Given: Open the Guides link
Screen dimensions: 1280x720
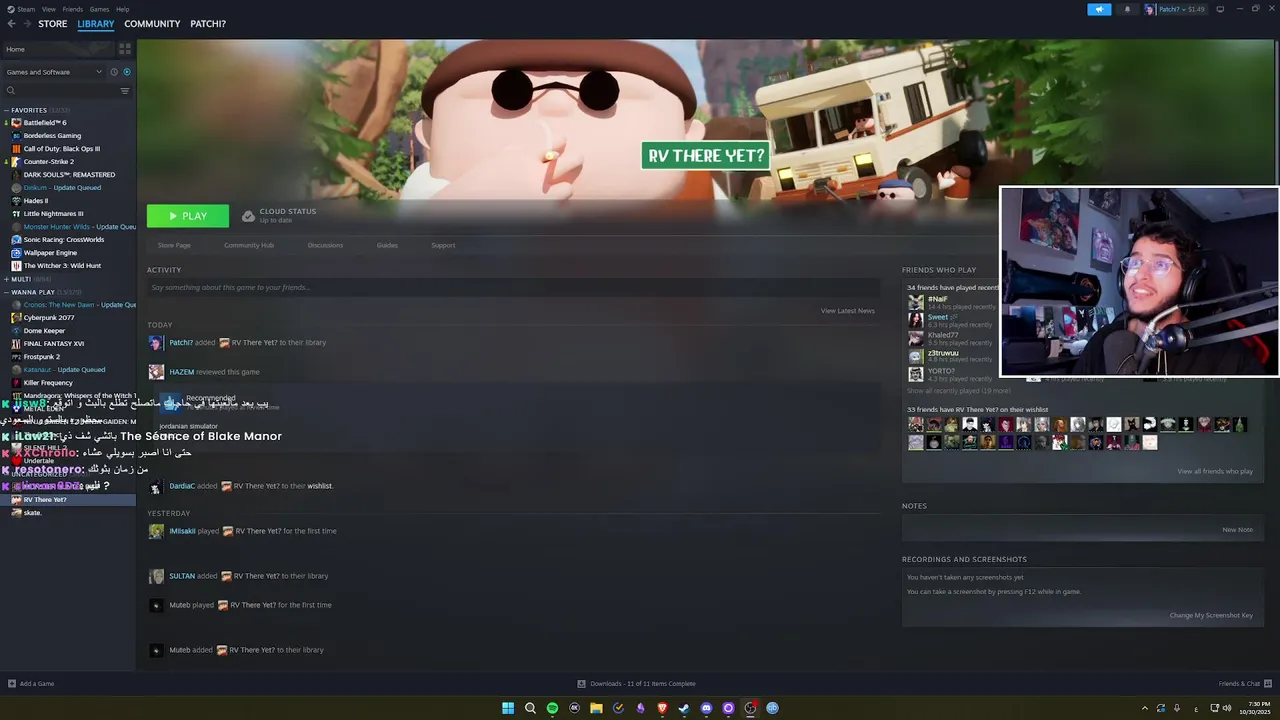Looking at the screenshot, I should click(x=387, y=245).
